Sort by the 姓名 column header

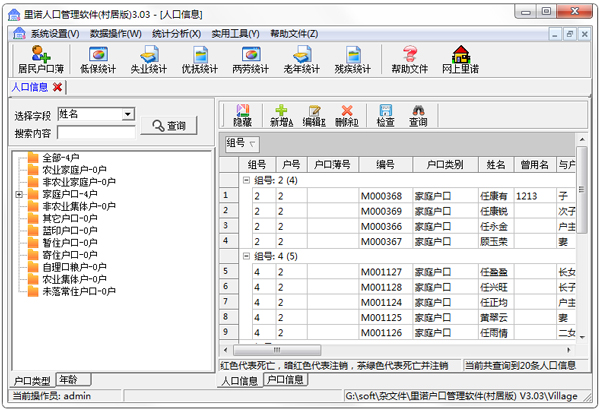click(496, 165)
